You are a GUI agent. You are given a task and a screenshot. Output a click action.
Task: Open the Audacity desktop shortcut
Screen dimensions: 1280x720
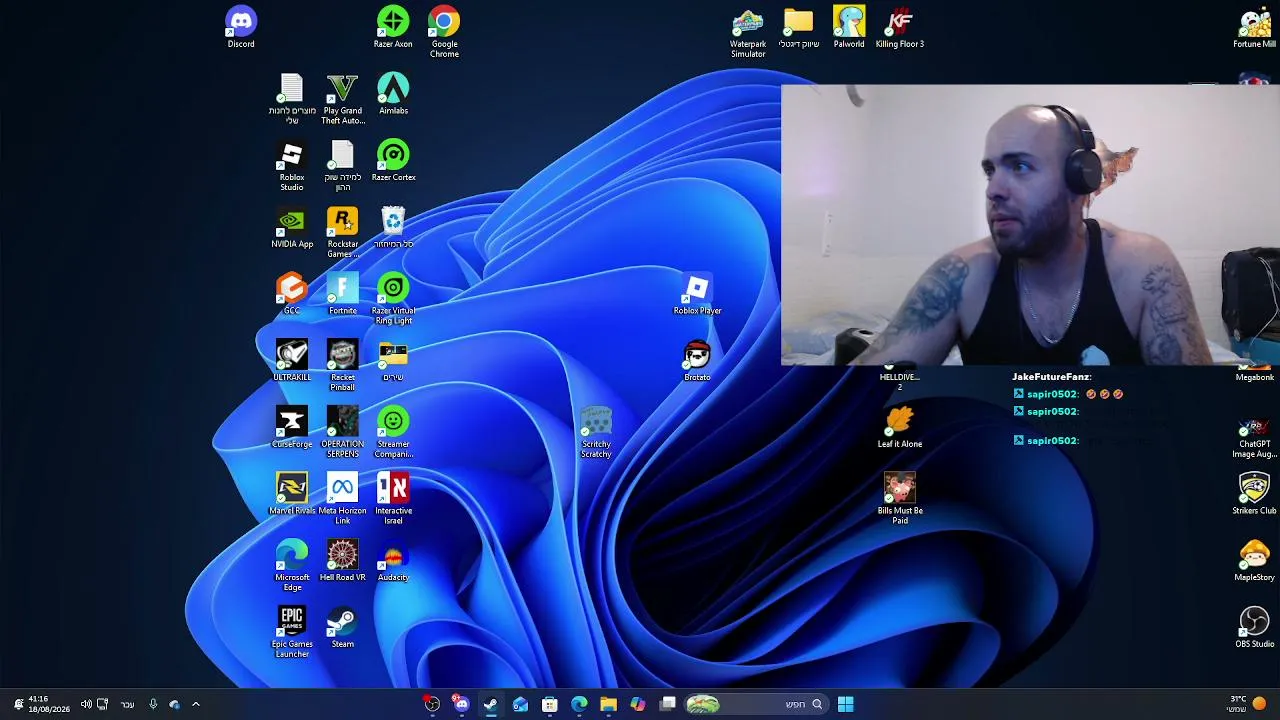393,561
